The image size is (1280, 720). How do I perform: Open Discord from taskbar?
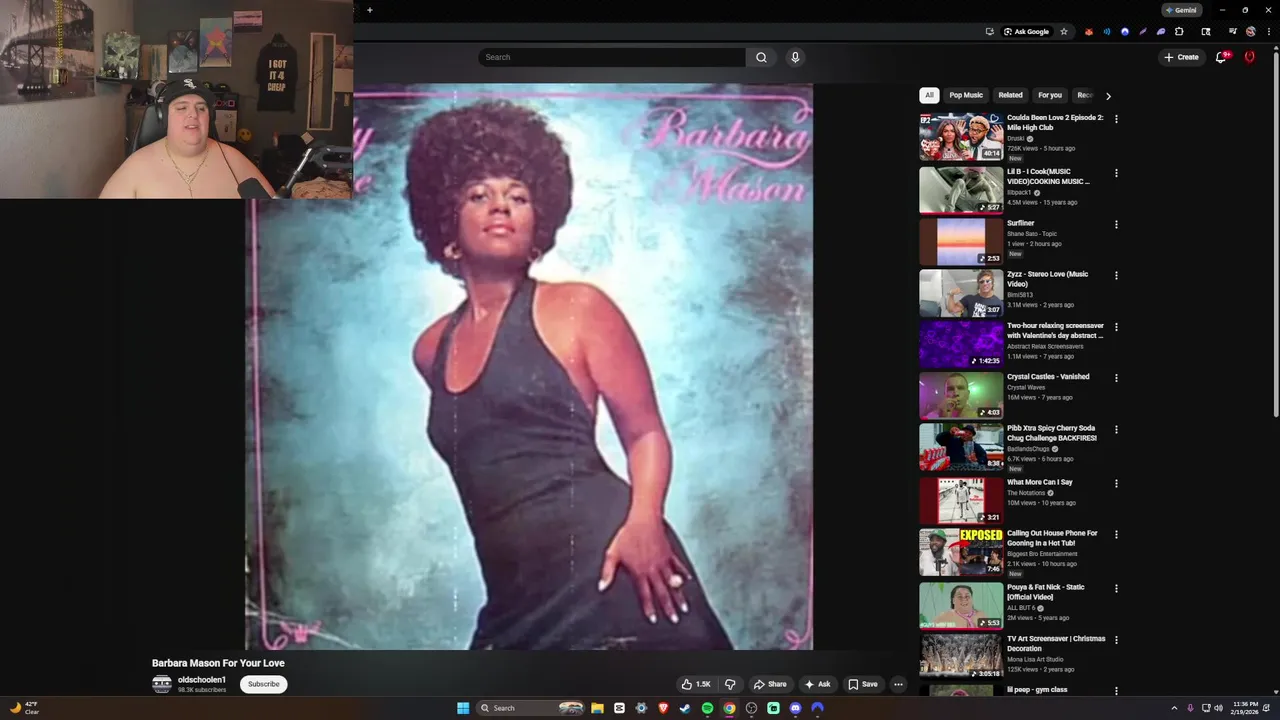coord(795,708)
